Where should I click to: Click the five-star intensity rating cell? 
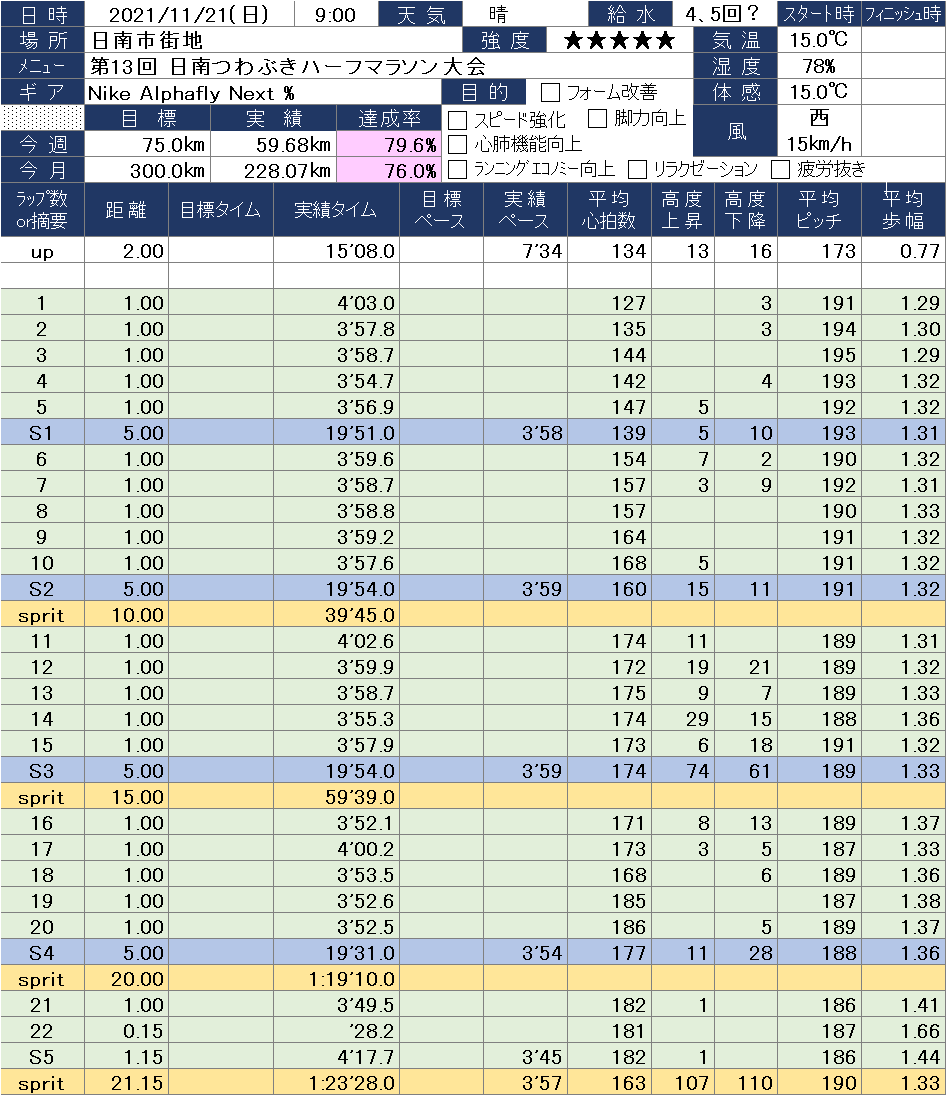619,41
